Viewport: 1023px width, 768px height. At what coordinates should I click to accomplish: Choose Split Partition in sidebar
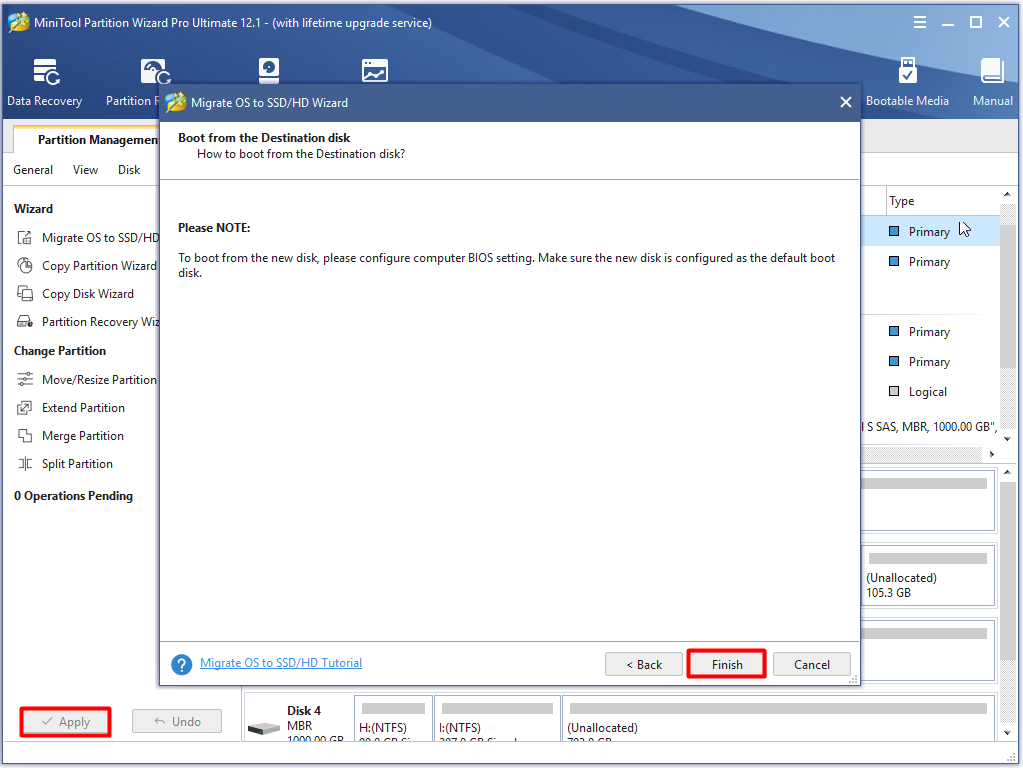[65, 464]
